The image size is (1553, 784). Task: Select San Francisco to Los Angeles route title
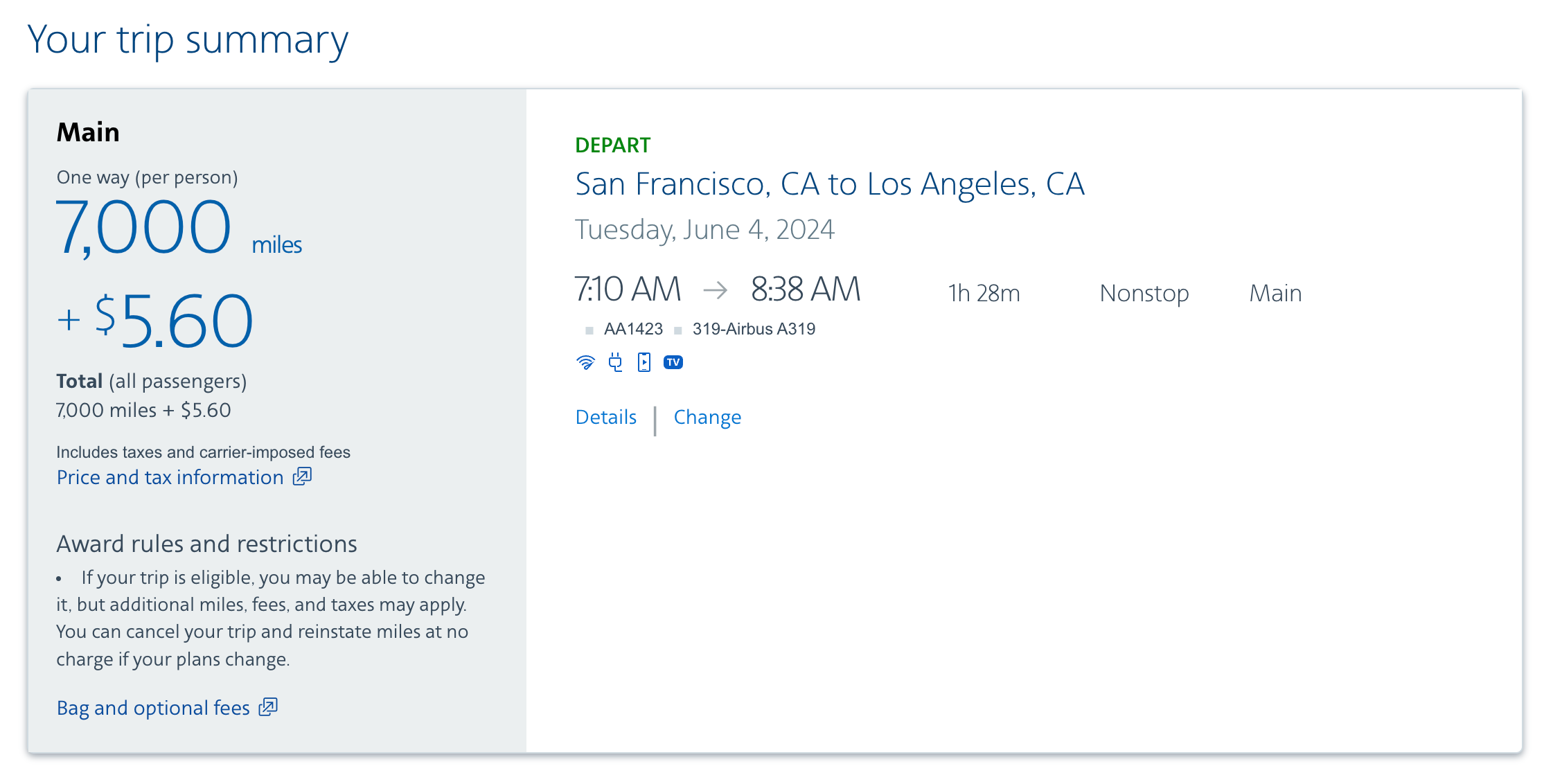pyautogui.click(x=829, y=184)
